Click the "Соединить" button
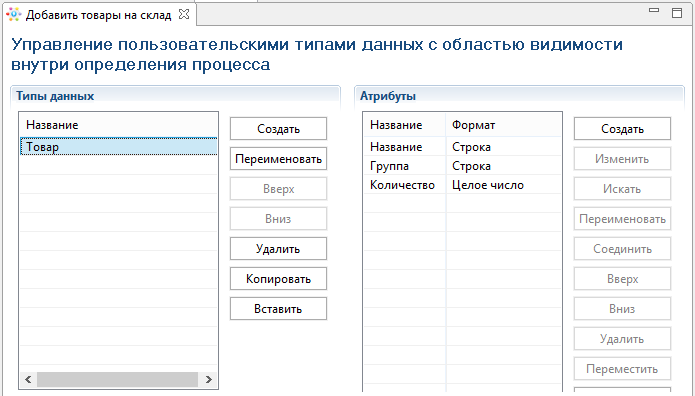 pyautogui.click(x=622, y=249)
